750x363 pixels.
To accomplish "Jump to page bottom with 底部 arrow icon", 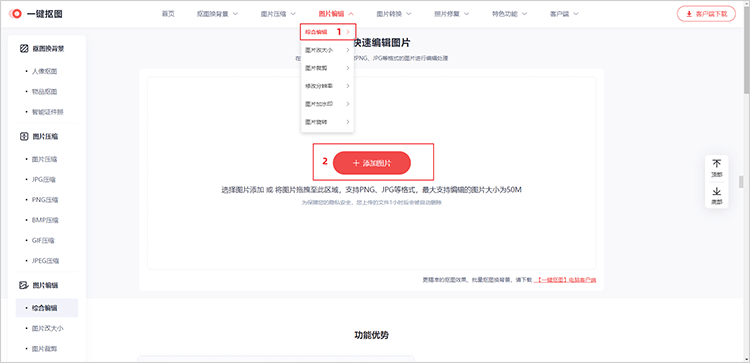I will pos(717,192).
